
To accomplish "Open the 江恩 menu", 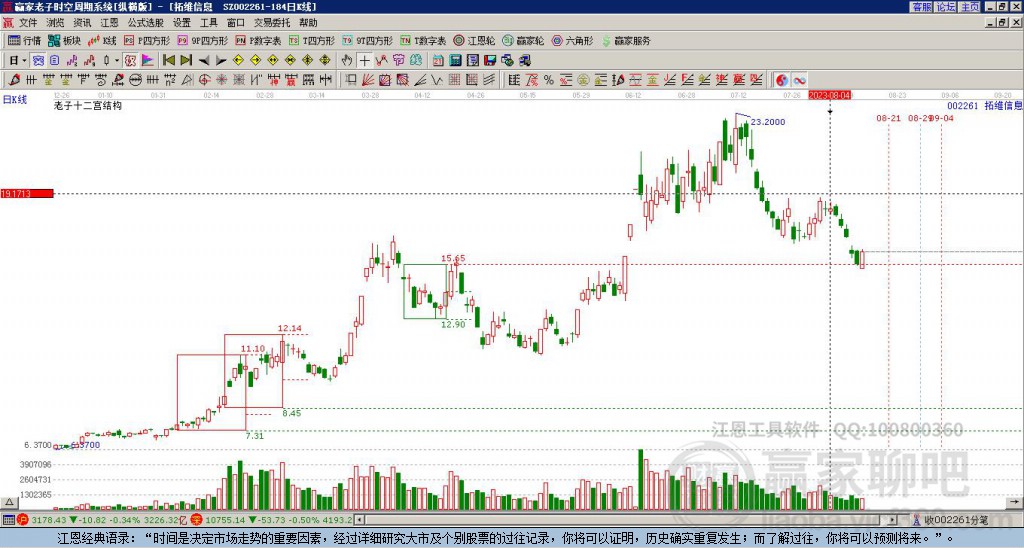I will pyautogui.click(x=109, y=23).
